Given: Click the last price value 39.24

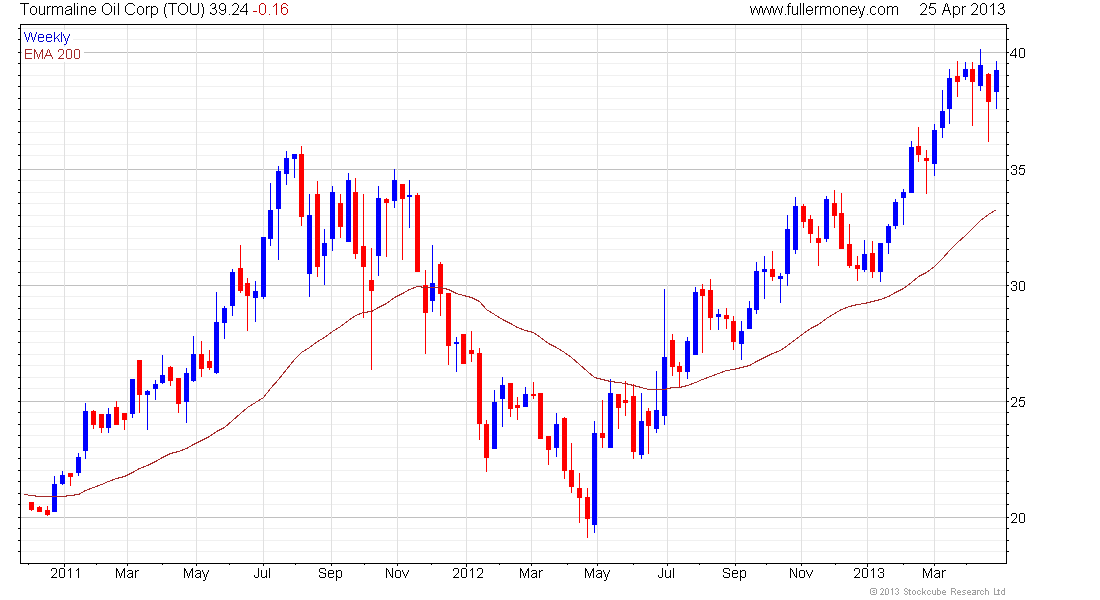Looking at the screenshot, I should pyautogui.click(x=229, y=9).
